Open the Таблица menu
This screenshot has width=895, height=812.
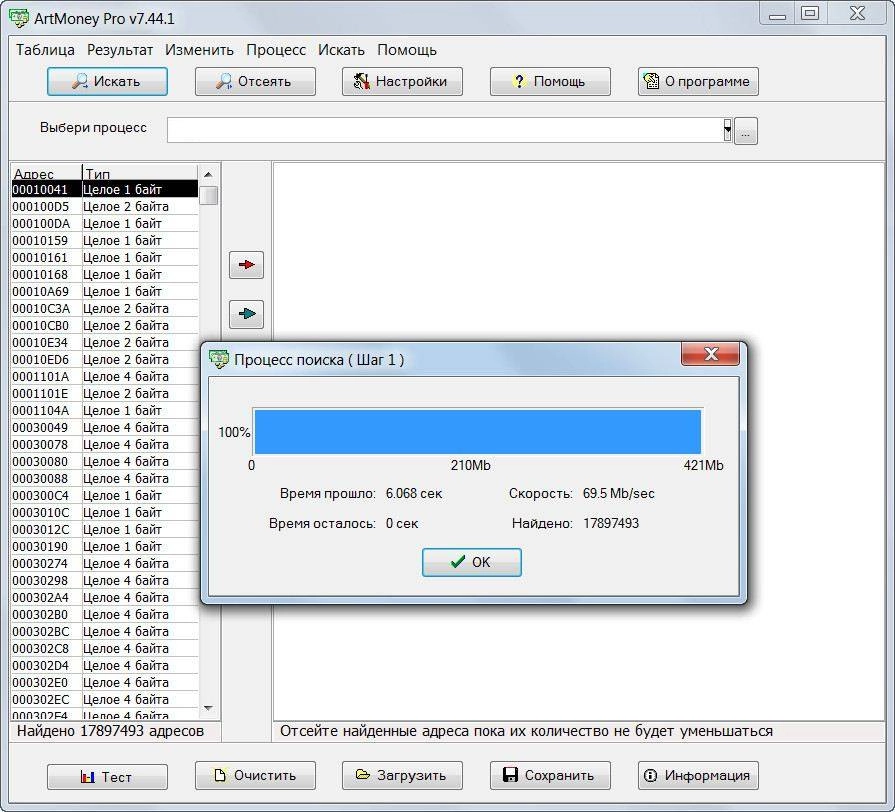coord(45,50)
